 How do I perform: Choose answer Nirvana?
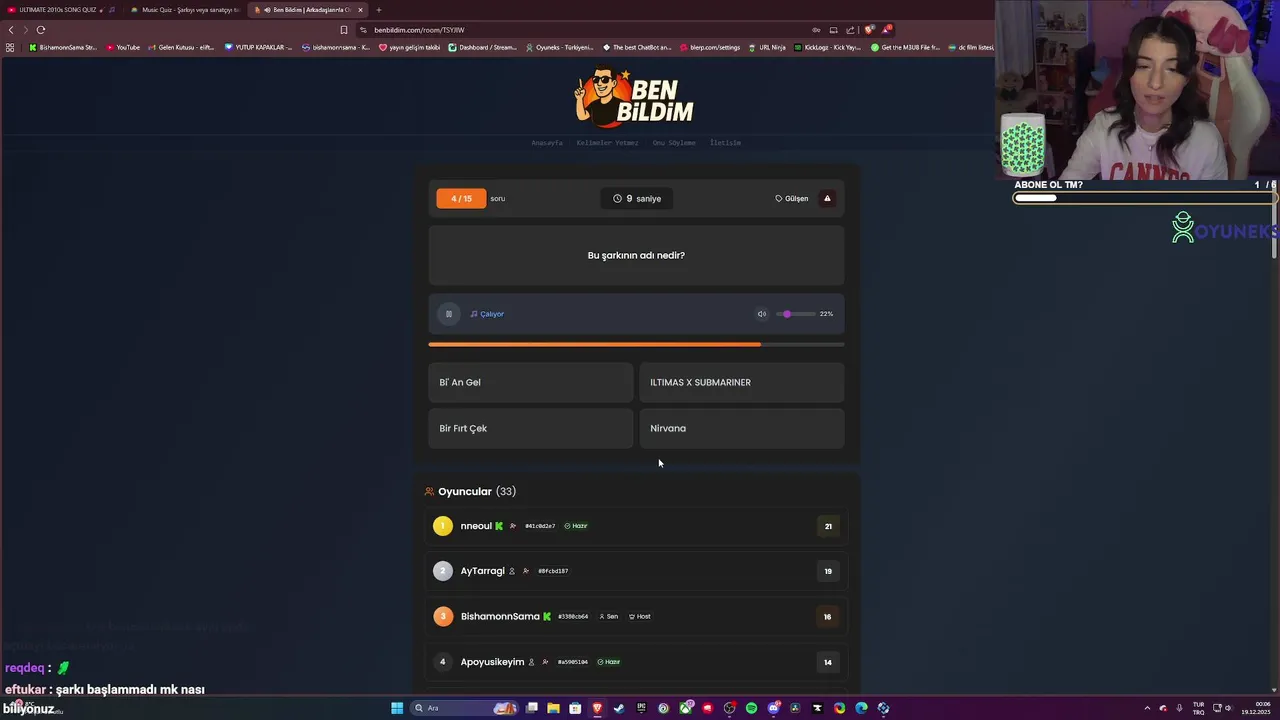(x=742, y=428)
